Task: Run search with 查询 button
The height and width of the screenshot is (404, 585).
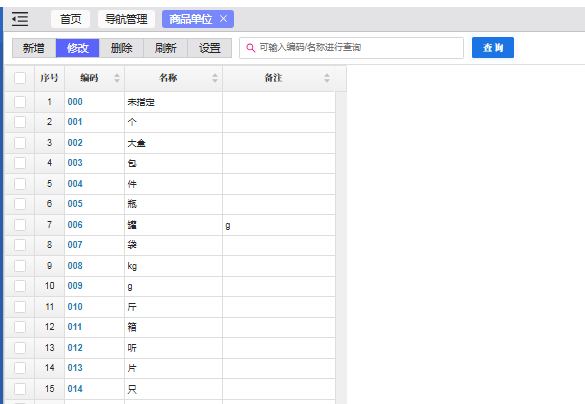Action: pyautogui.click(x=493, y=47)
